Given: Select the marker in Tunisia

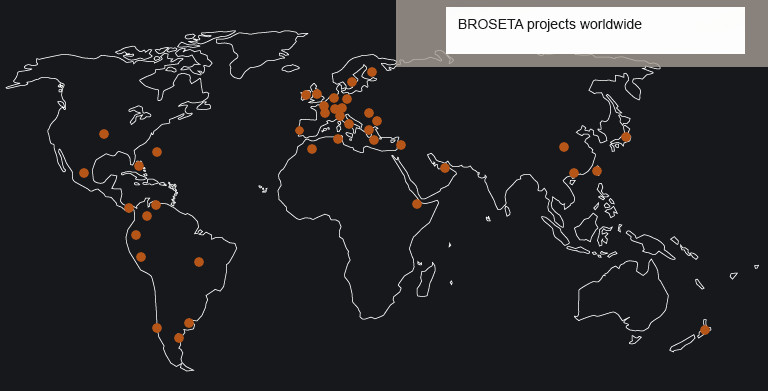Looking at the screenshot, I should pyautogui.click(x=338, y=139).
